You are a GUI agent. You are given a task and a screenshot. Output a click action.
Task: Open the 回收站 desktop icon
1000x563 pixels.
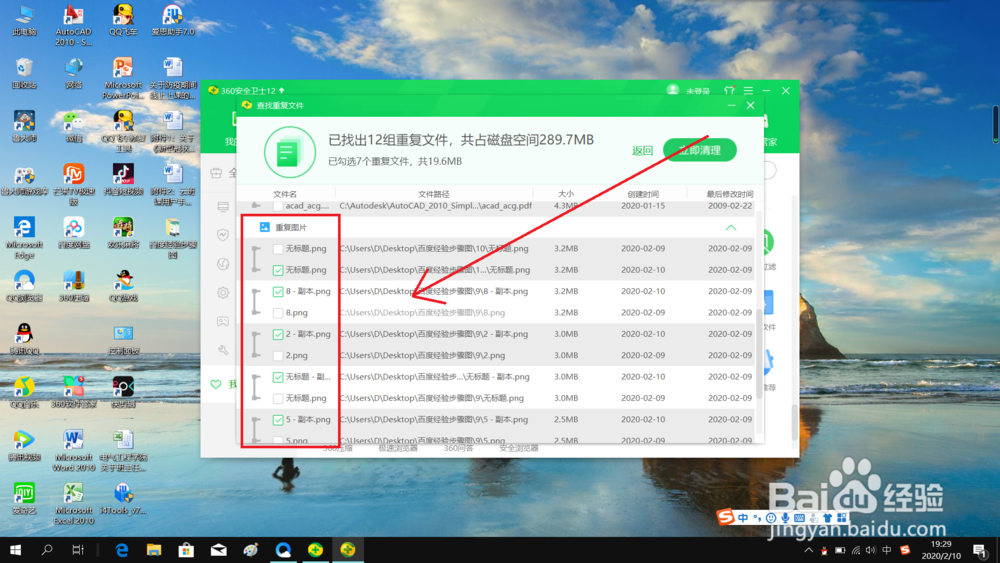(24, 73)
